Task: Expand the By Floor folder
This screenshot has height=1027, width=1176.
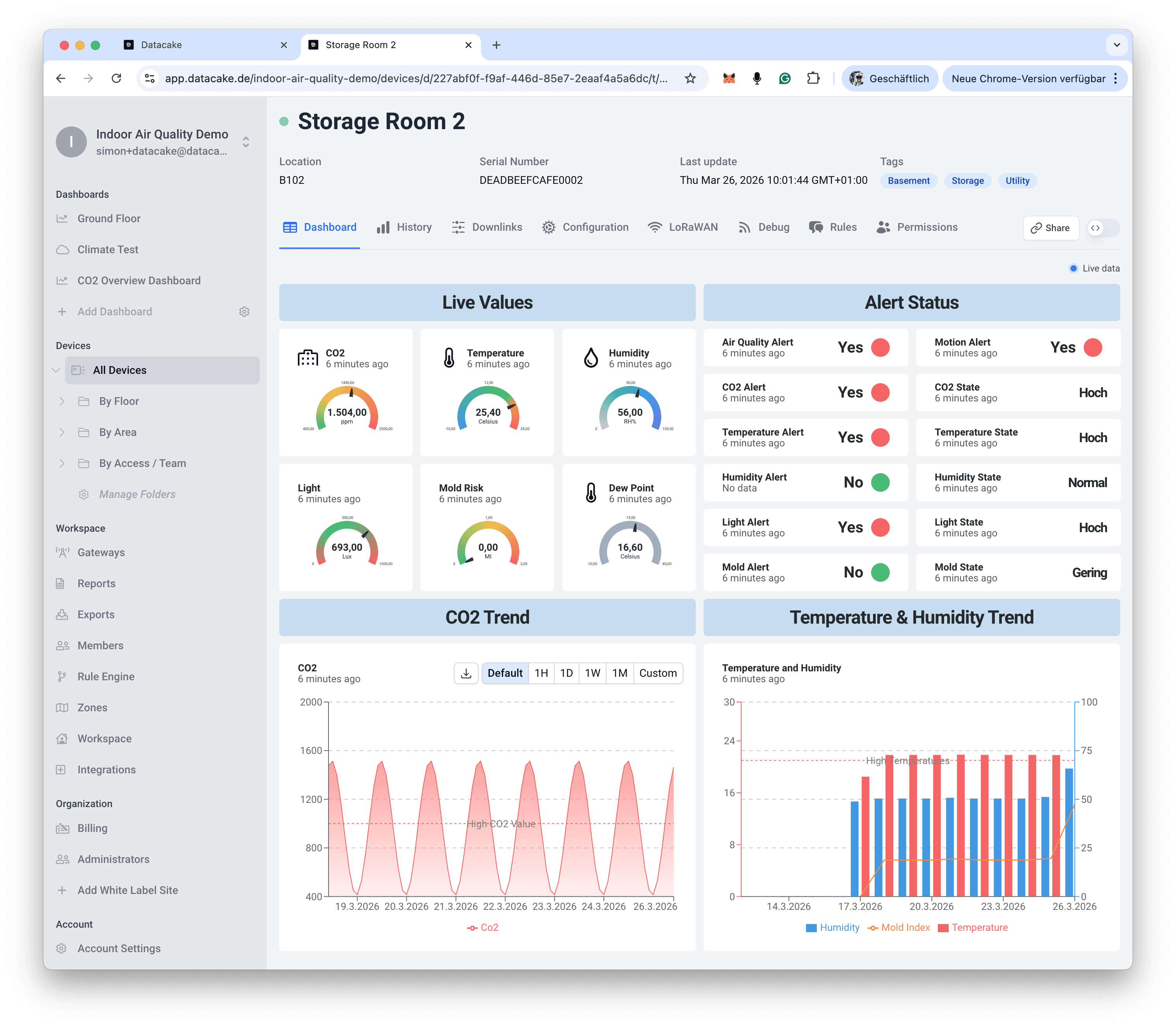Action: click(x=62, y=401)
